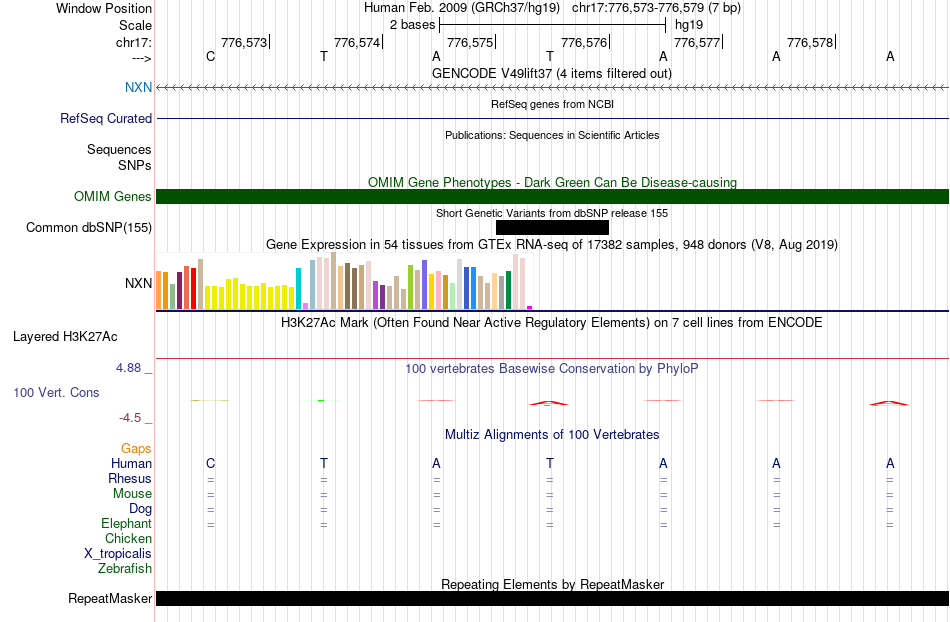Click the black NXN label beside GTEx chart
Screen dimensions: 950x622
138,283
